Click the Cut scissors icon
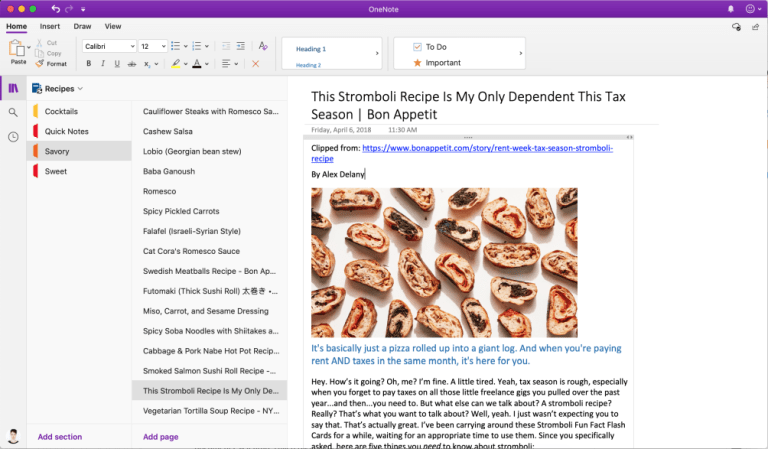 point(39,43)
